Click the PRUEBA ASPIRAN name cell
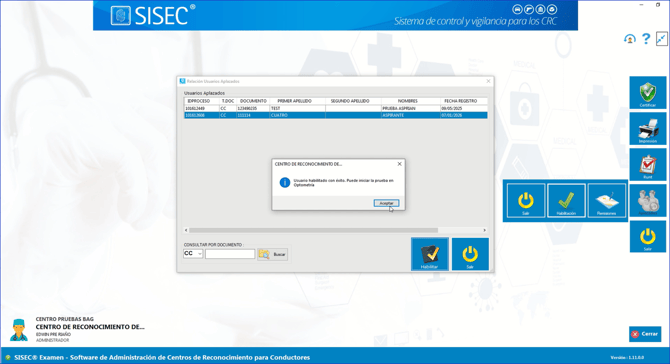670x364 pixels. (x=411, y=109)
